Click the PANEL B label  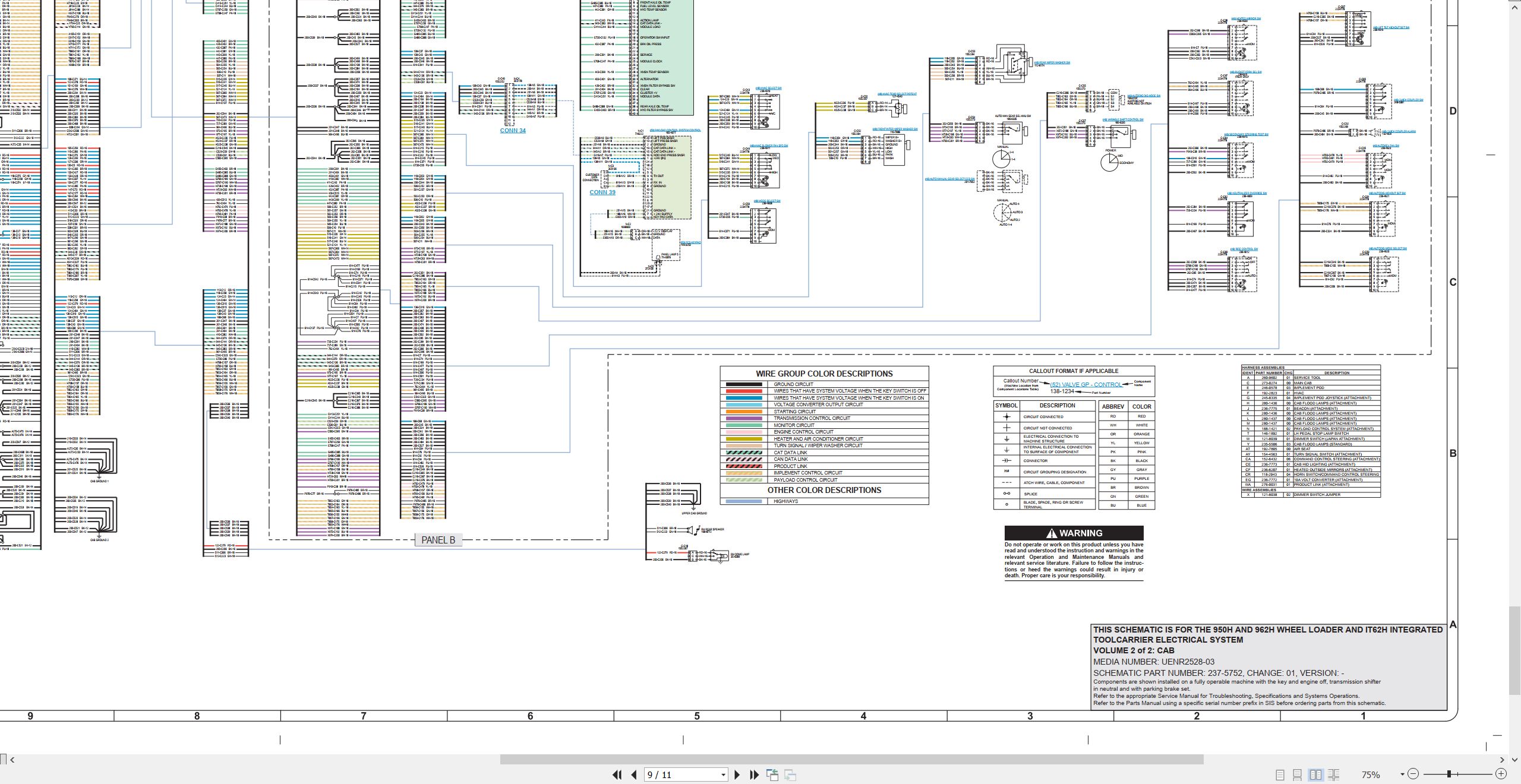(438, 540)
